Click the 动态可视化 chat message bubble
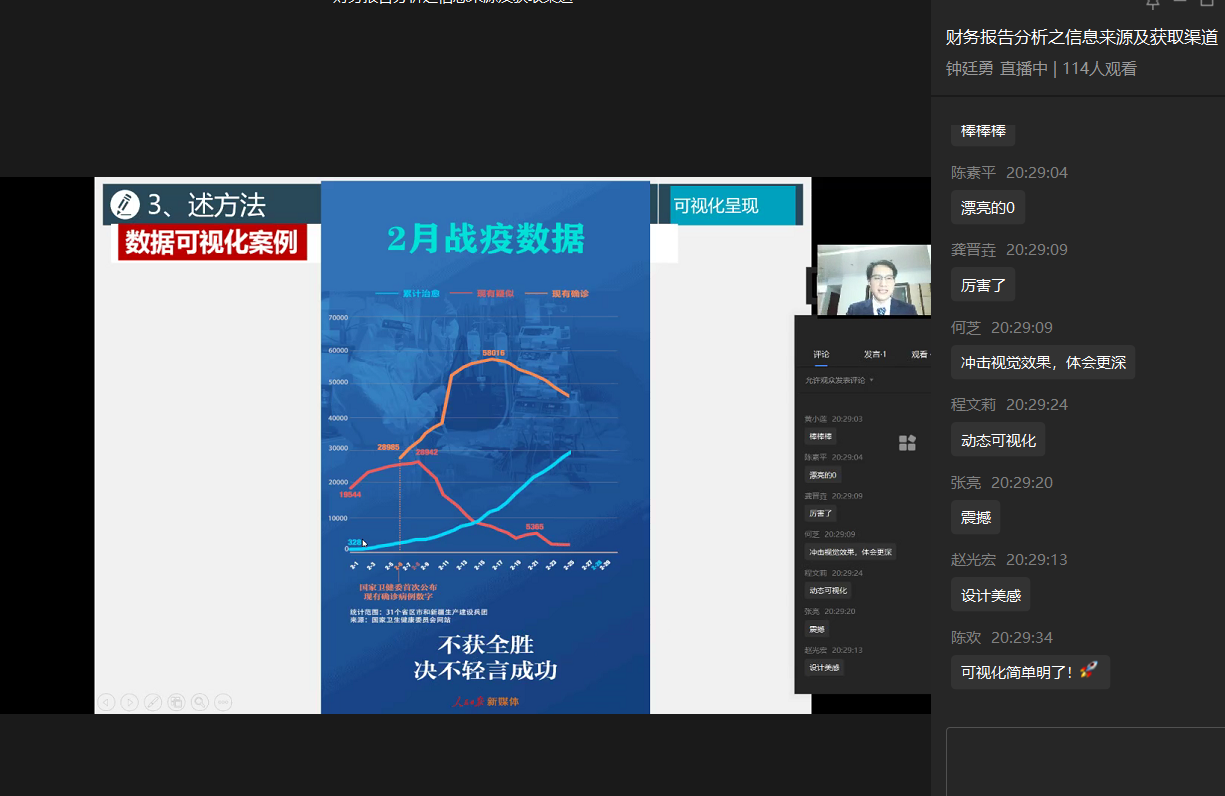This screenshot has height=796, width=1225. pyautogui.click(x=997, y=440)
